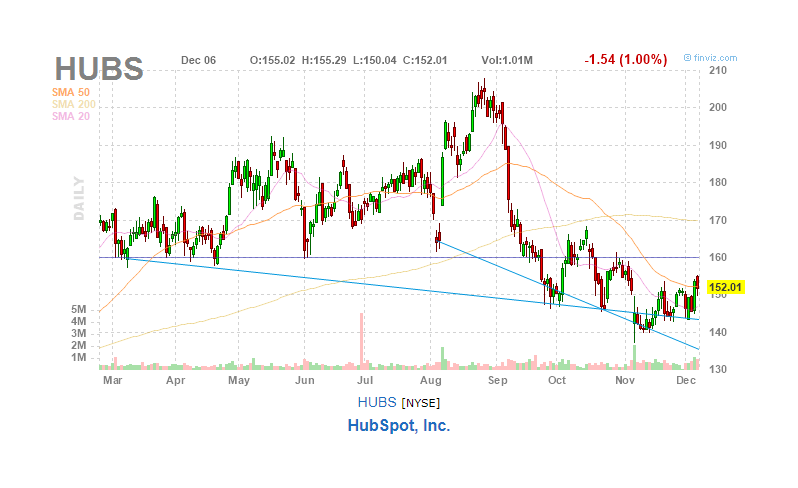
Task: Click the Apr month label
Action: (x=176, y=381)
